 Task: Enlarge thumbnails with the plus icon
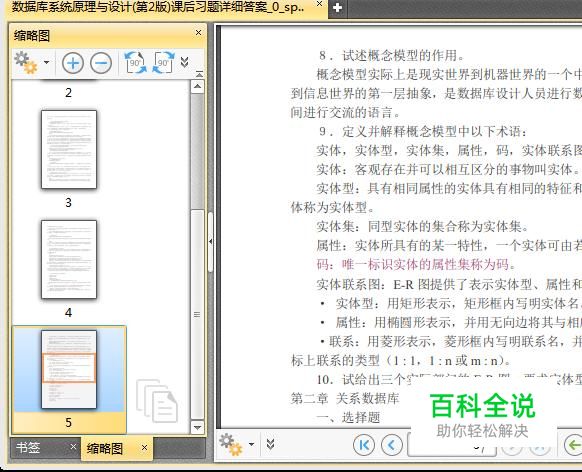pos(73,63)
